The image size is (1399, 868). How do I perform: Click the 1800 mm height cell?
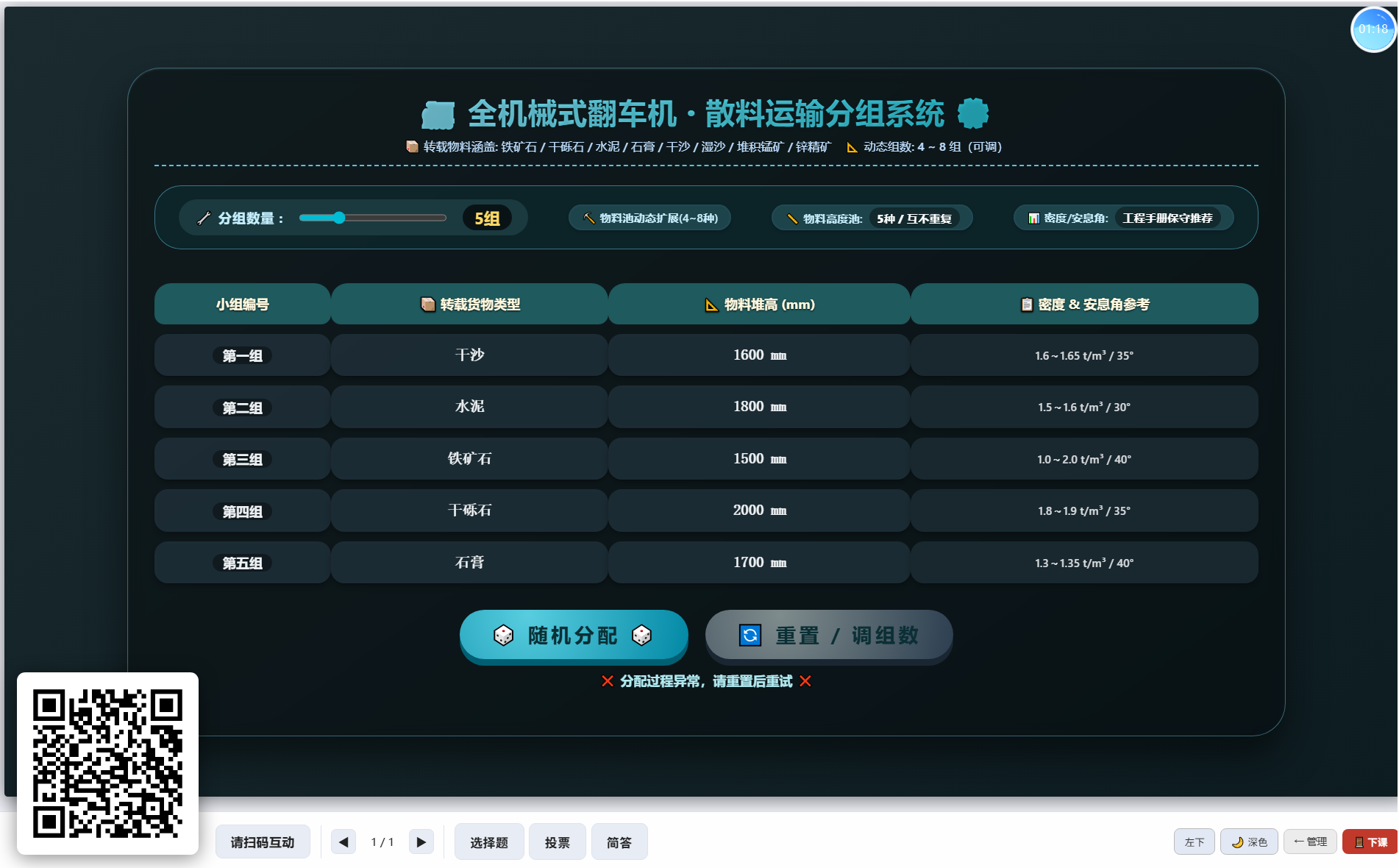(x=759, y=407)
